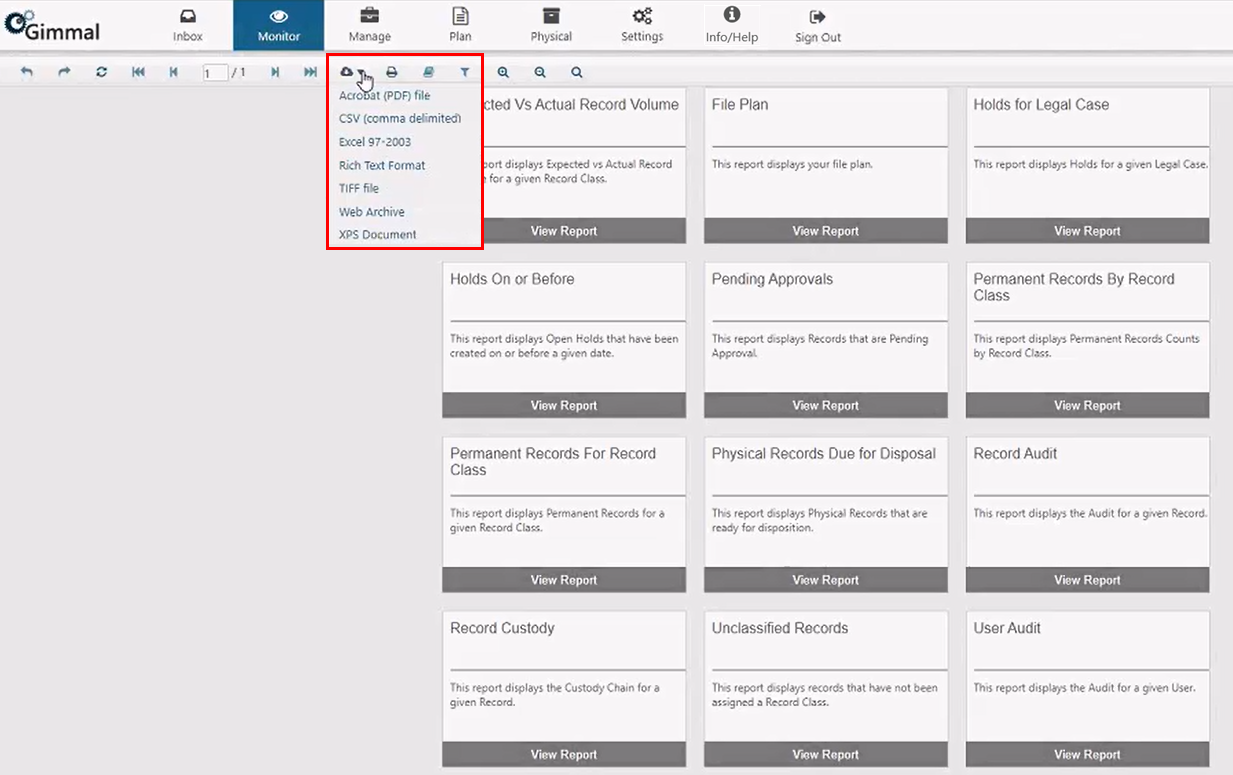Click the page number input field
Image resolution: width=1233 pixels, height=775 pixels.
click(x=214, y=73)
